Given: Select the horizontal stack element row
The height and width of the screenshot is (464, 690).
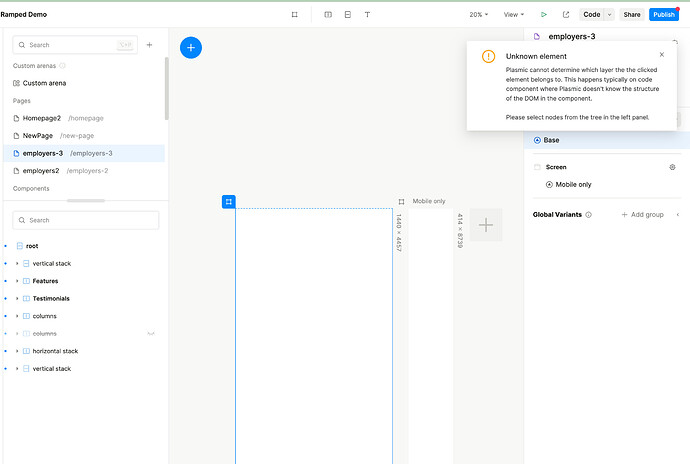Looking at the screenshot, I should (84, 351).
